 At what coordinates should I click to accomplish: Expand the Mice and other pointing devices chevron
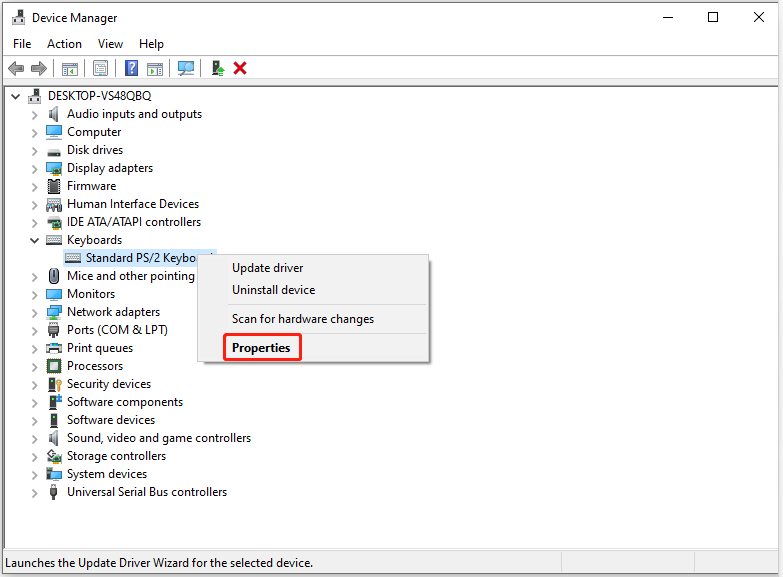tap(34, 277)
